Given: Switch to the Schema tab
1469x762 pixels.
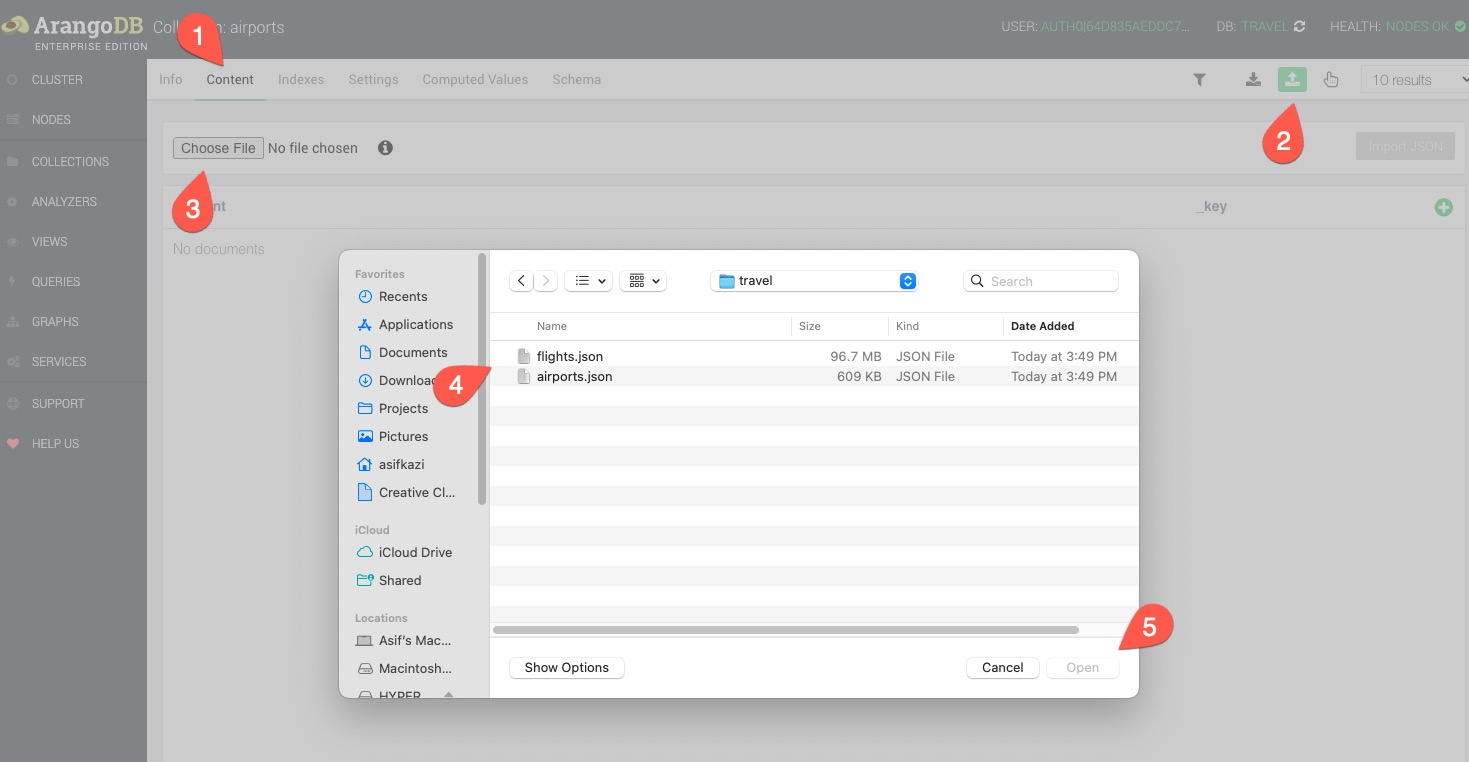Looking at the screenshot, I should point(577,79).
